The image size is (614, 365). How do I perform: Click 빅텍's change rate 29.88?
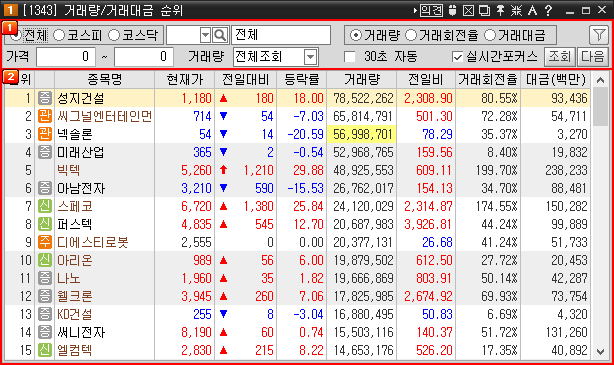point(309,170)
